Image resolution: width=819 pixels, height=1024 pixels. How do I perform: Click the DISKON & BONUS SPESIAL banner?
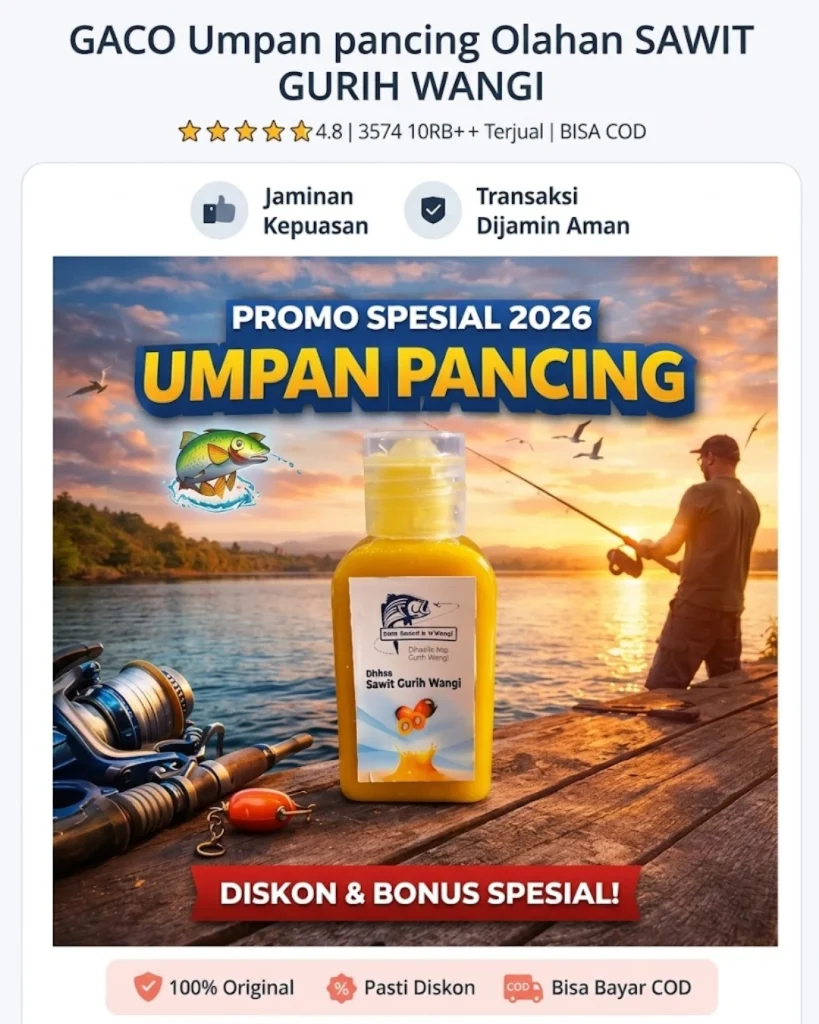coord(419,893)
